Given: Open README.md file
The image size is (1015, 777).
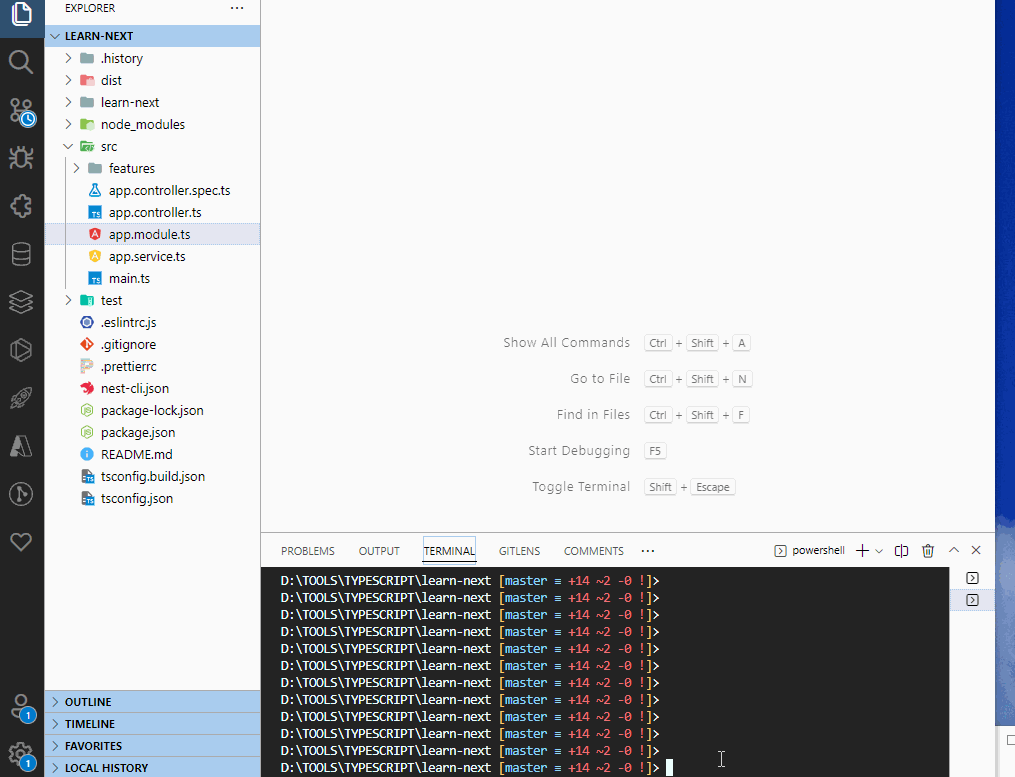Looking at the screenshot, I should click(x=152, y=455).
